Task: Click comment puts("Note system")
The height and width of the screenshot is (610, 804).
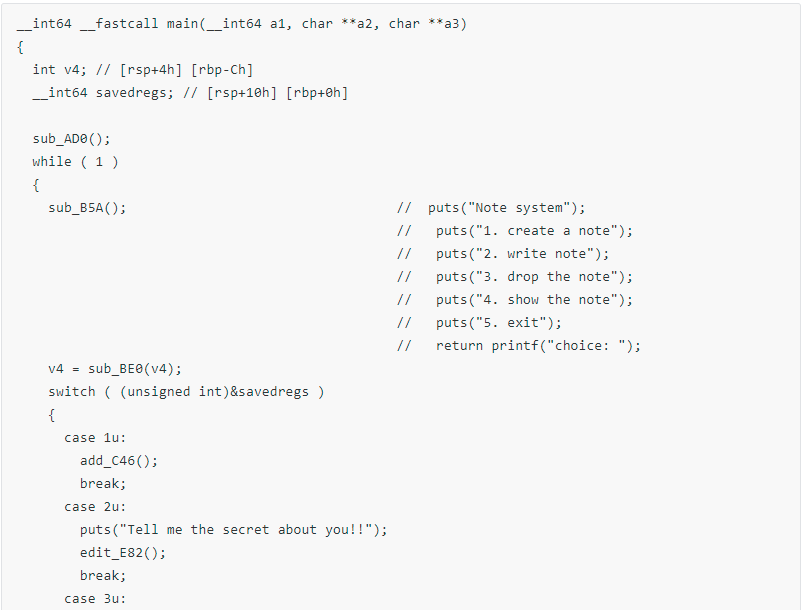Action: (x=506, y=208)
